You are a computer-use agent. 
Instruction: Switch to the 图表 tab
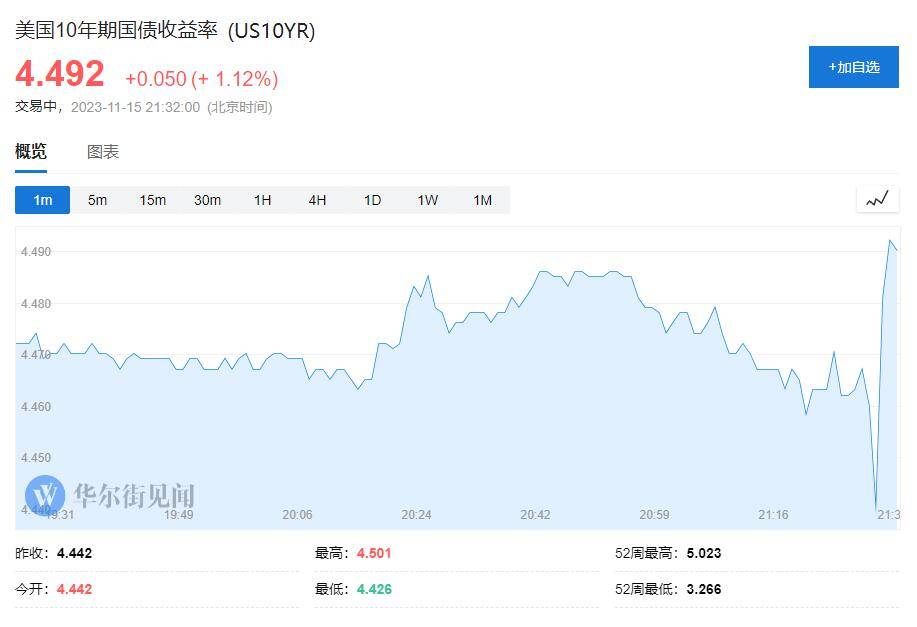[103, 151]
